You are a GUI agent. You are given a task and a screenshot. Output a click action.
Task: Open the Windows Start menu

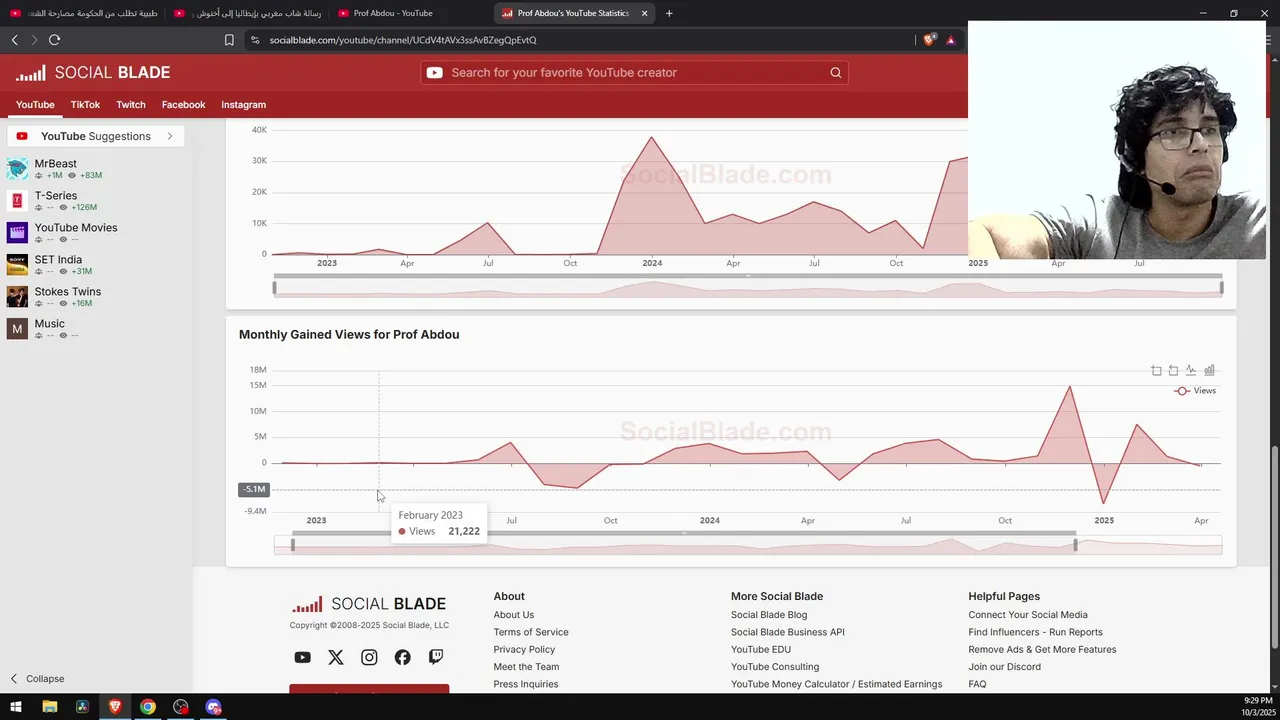16,707
